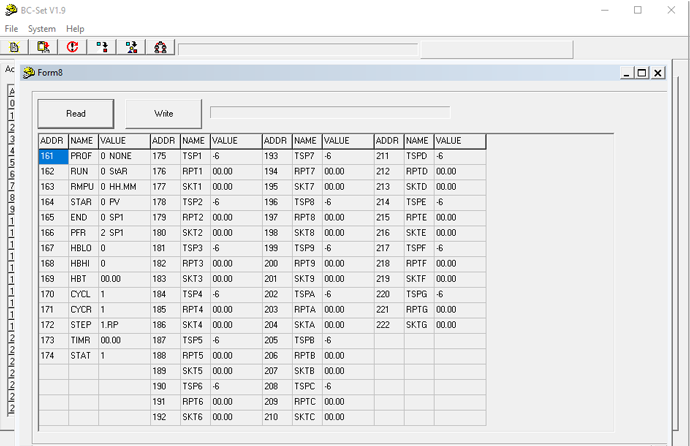Close the Form8 child window
The width and height of the screenshot is (690, 446).
[657, 73]
